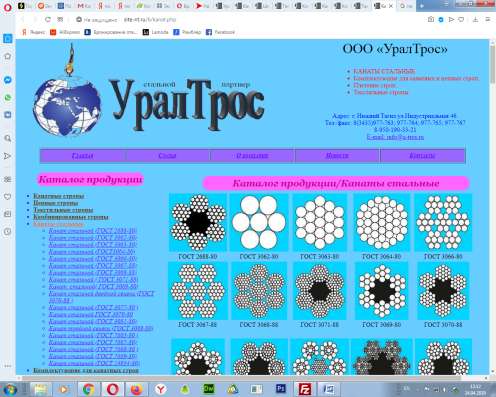Open the ГОСТ 3064-80 rope thumbnail

tap(382, 223)
